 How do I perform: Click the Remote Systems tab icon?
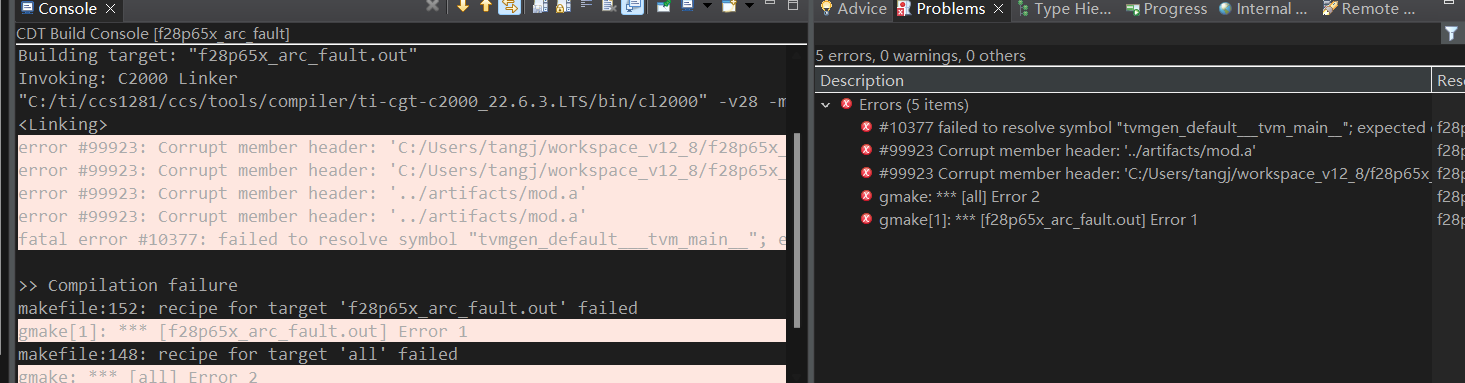click(x=1329, y=9)
